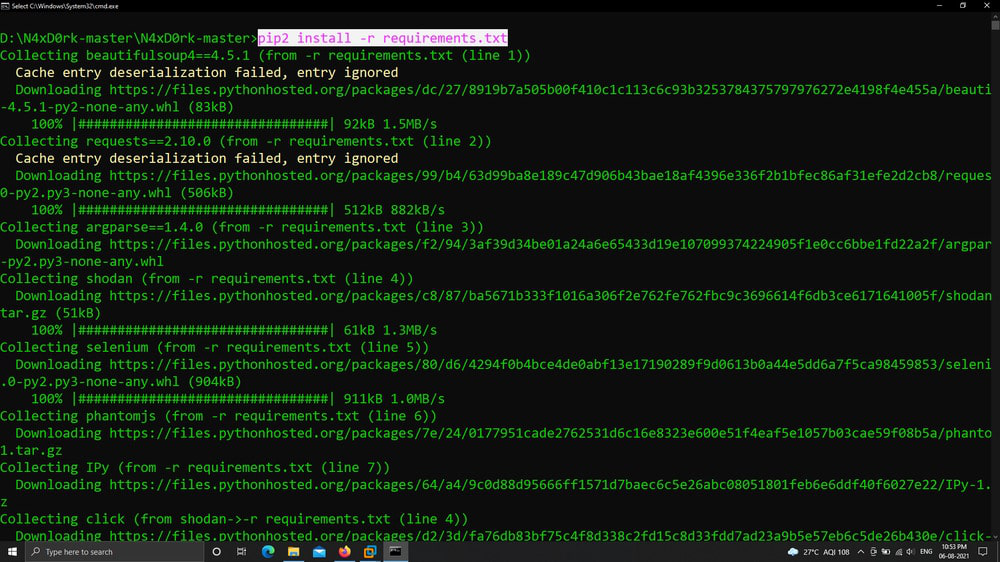Screen dimensions: 1000x562
Task: Click the window title 'Select C:\Windows\System32\cmd.exe'
Action: point(65,6)
